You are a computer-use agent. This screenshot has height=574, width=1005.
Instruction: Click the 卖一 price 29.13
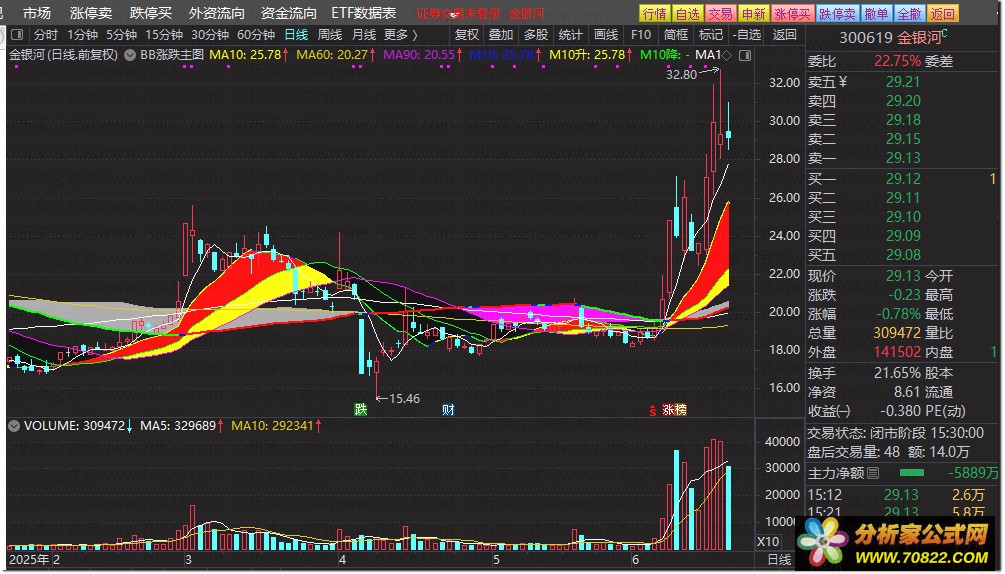point(903,158)
